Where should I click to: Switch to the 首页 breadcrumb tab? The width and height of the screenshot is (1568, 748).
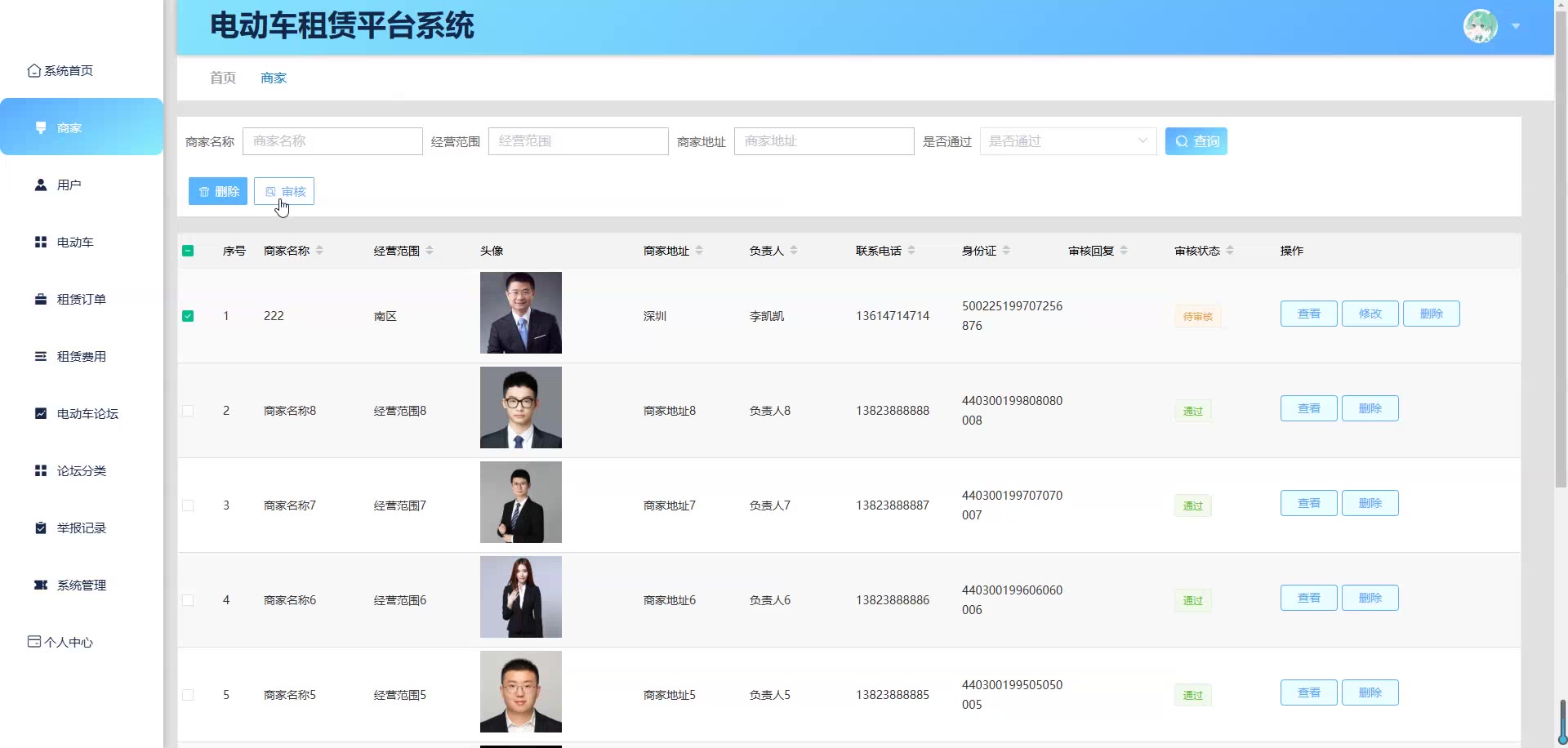click(223, 78)
